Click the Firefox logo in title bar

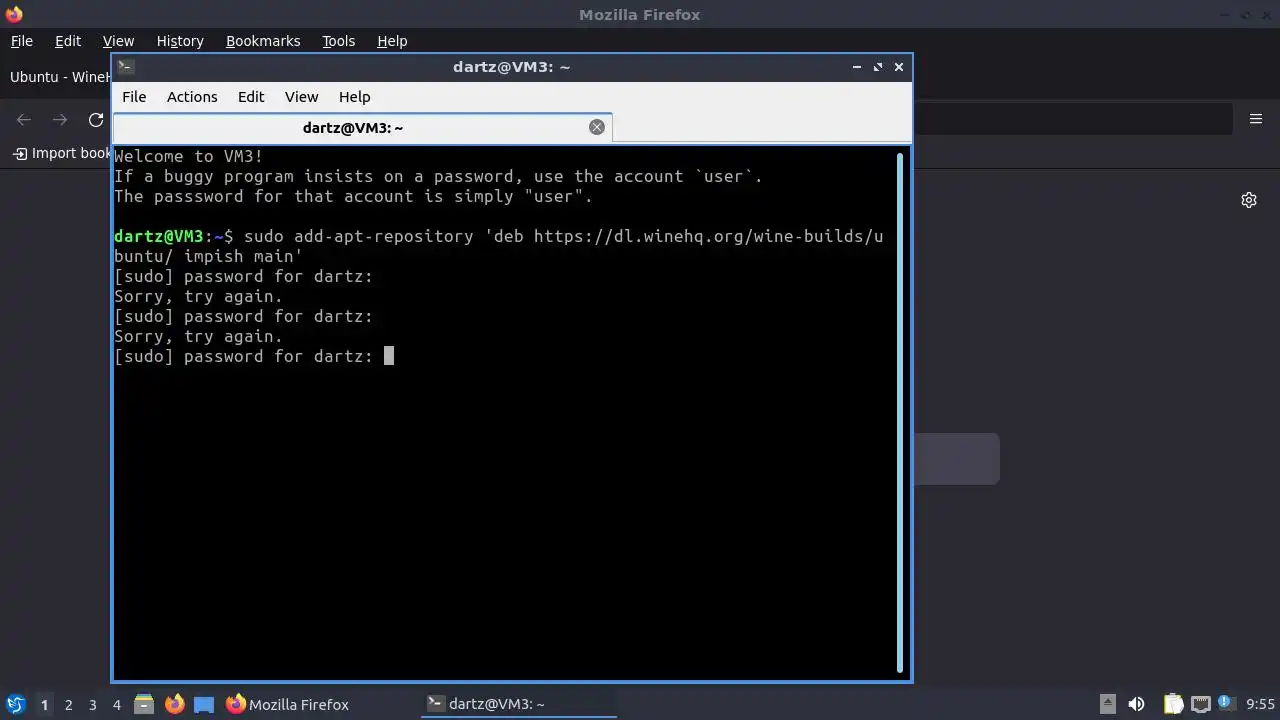[14, 14]
